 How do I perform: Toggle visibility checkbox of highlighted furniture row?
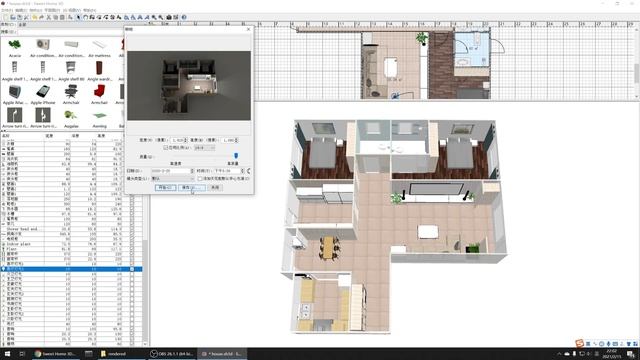tap(132, 269)
